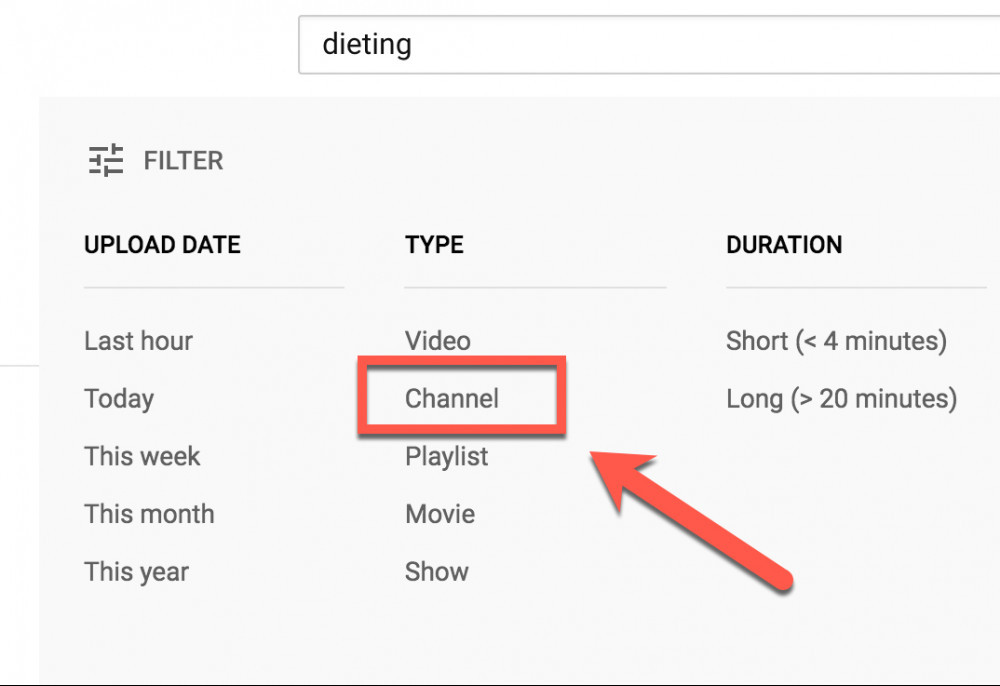Select Long duration over 20 minutes
The height and width of the screenshot is (686, 1000).
tap(840, 398)
